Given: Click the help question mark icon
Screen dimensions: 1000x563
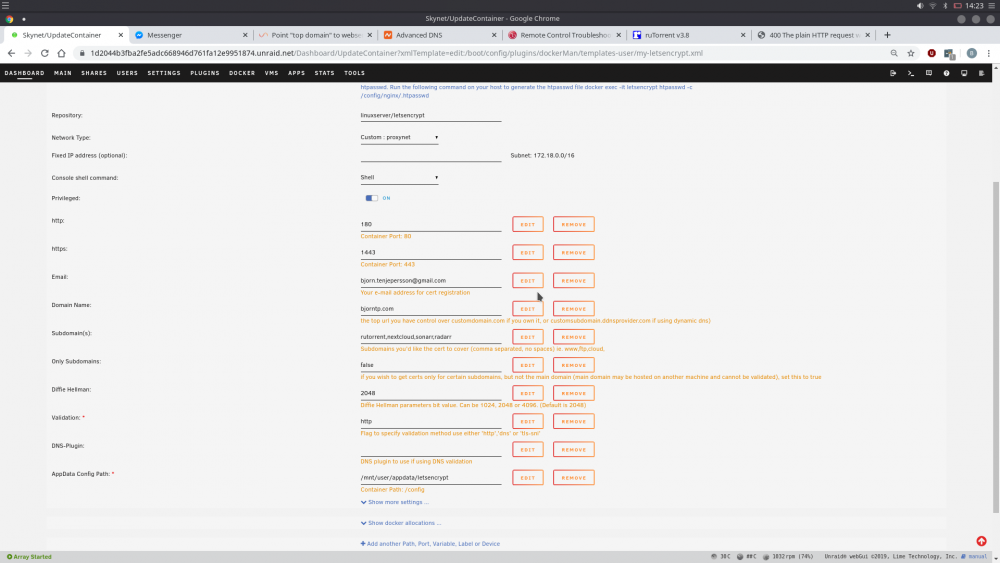Looking at the screenshot, I should pos(946,73).
